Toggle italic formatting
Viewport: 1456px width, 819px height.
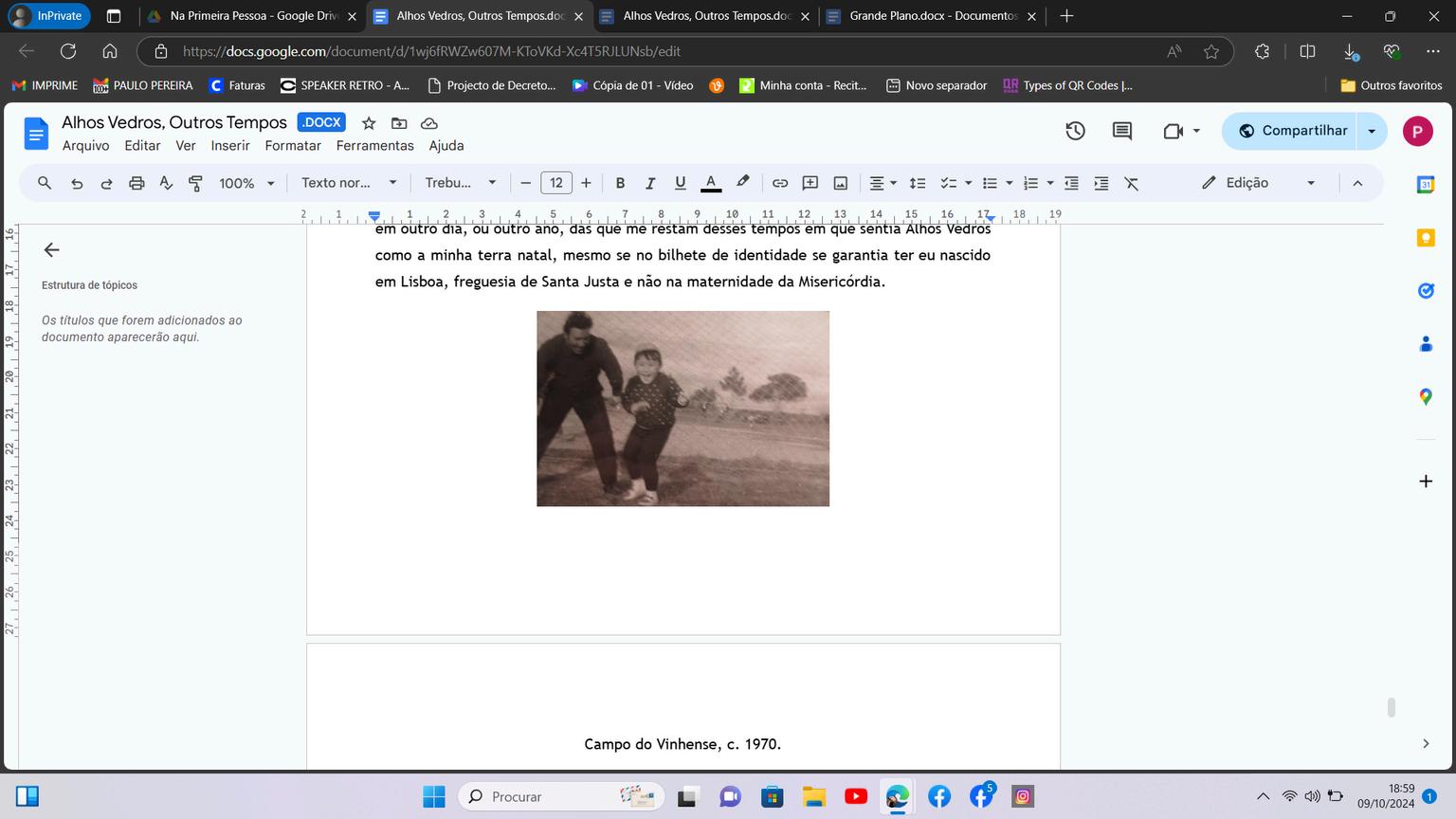(x=650, y=183)
